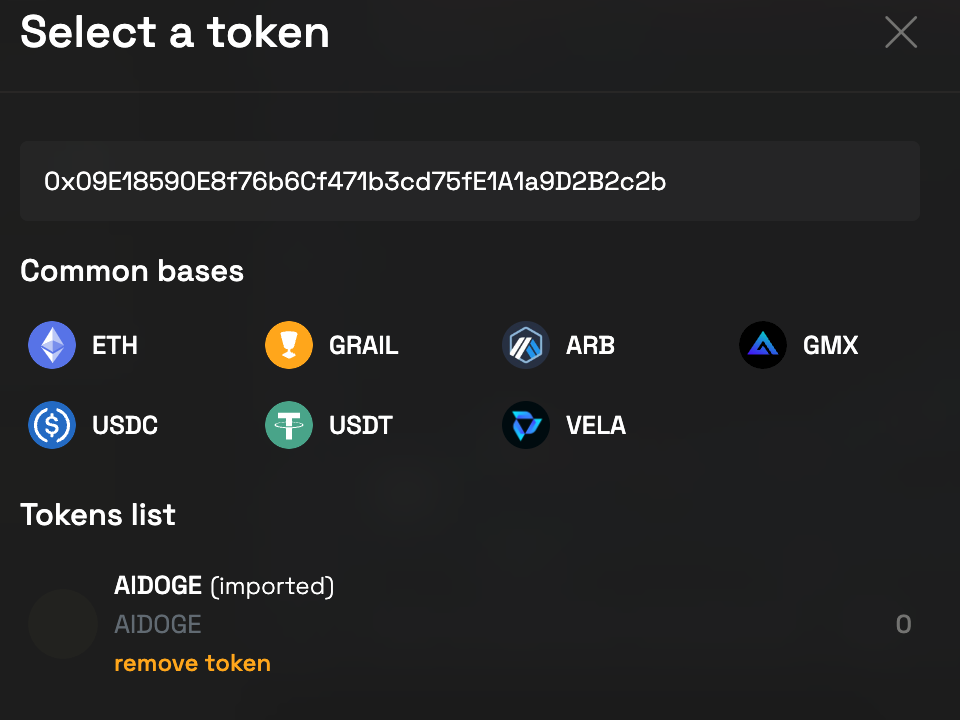Focus the token address search field
The image size is (960, 720).
(470, 181)
